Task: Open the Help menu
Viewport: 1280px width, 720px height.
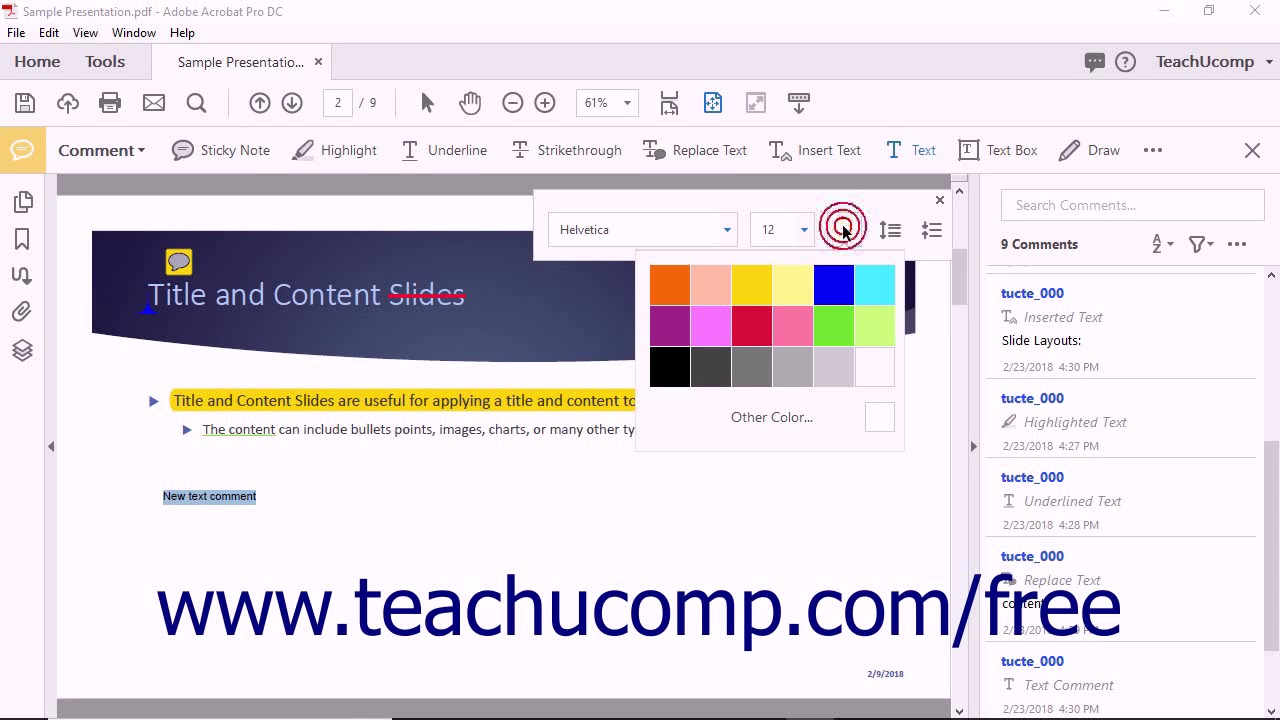Action: (x=182, y=33)
